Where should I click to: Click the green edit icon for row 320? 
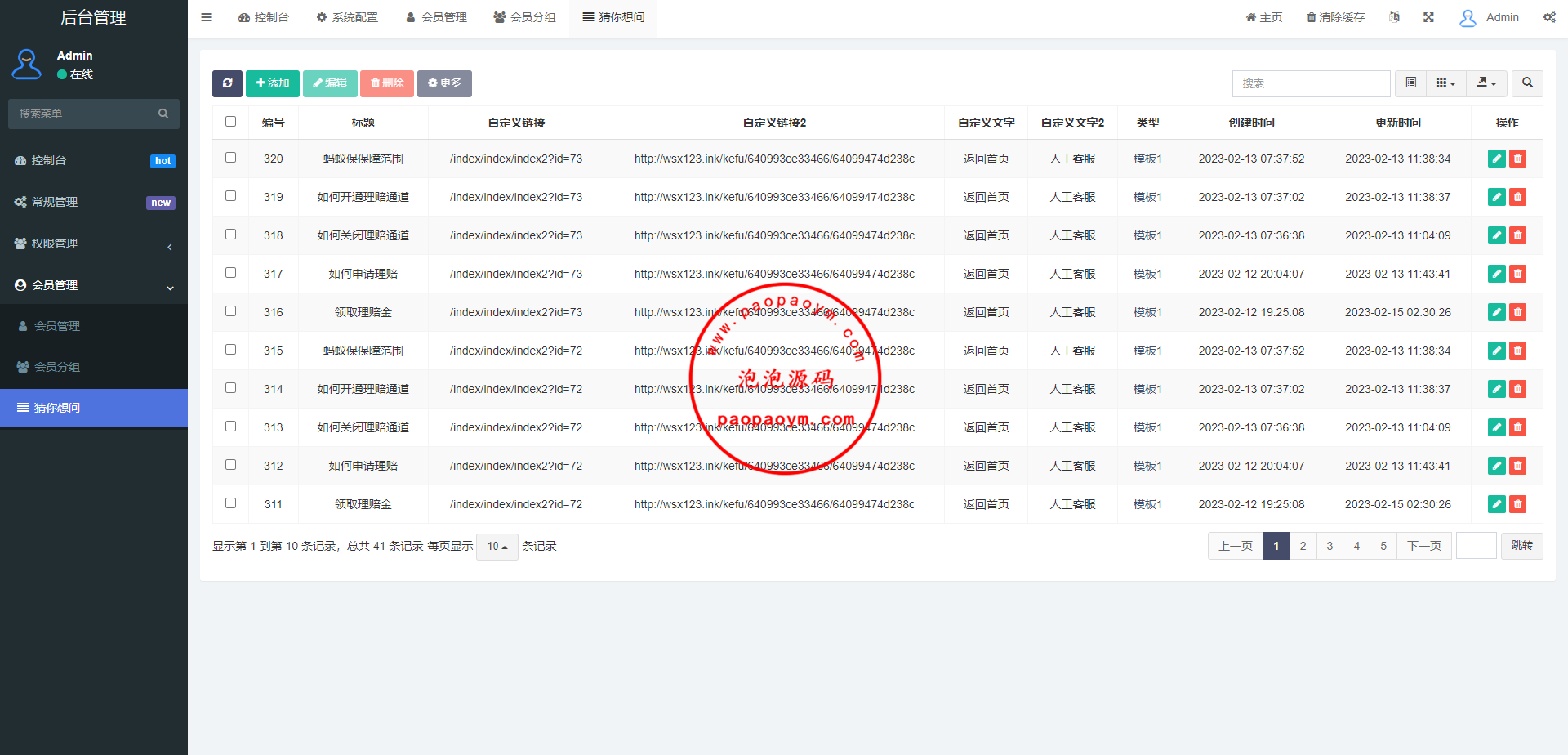(1496, 159)
